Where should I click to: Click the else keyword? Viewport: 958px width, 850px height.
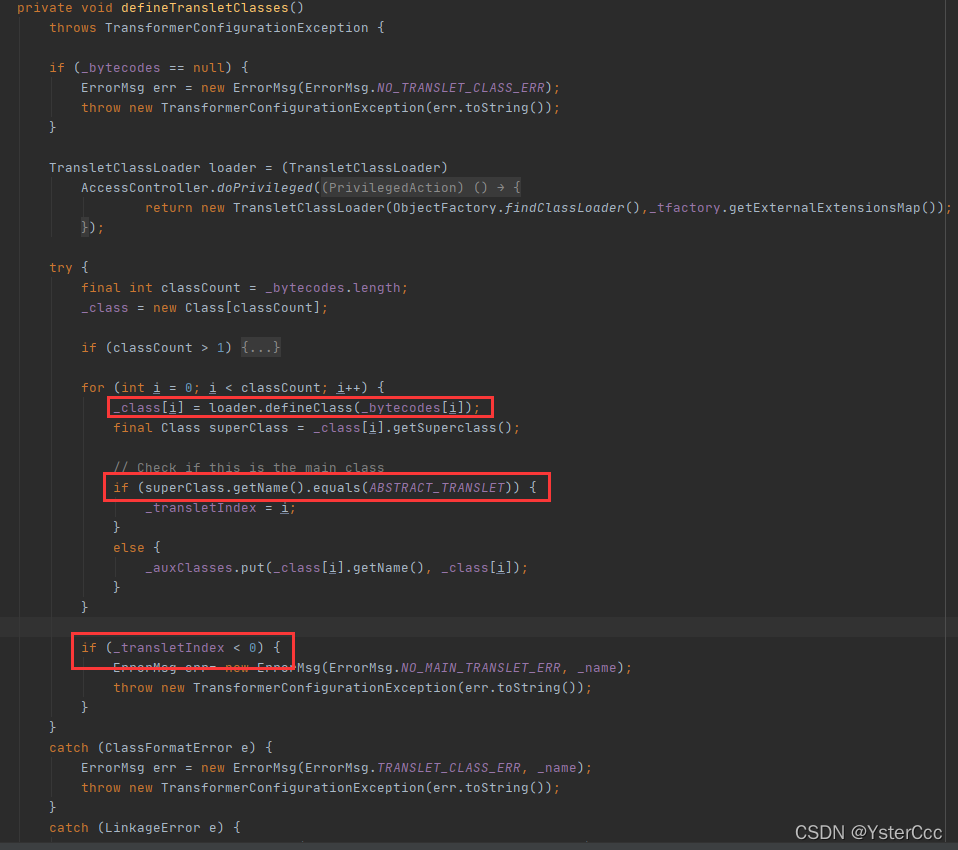[x=128, y=548]
